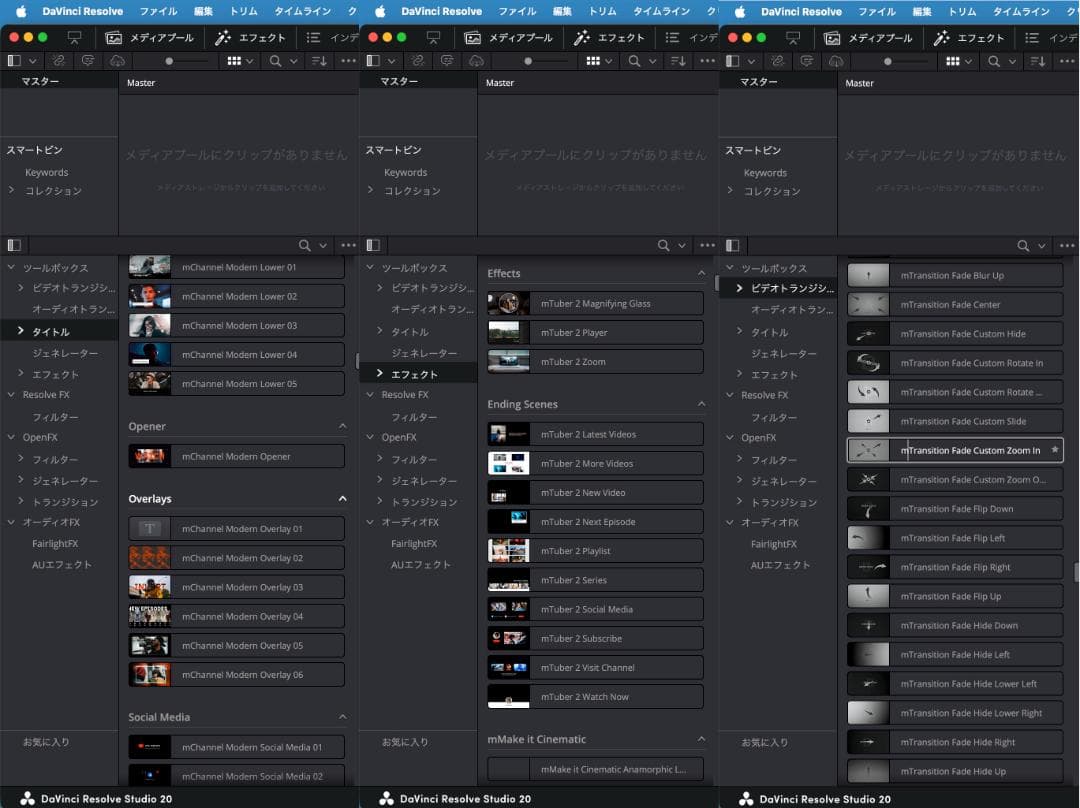This screenshot has width=1080, height=808.
Task: Click the mTuber 2 Subscribe preset icon
Action: pos(508,638)
